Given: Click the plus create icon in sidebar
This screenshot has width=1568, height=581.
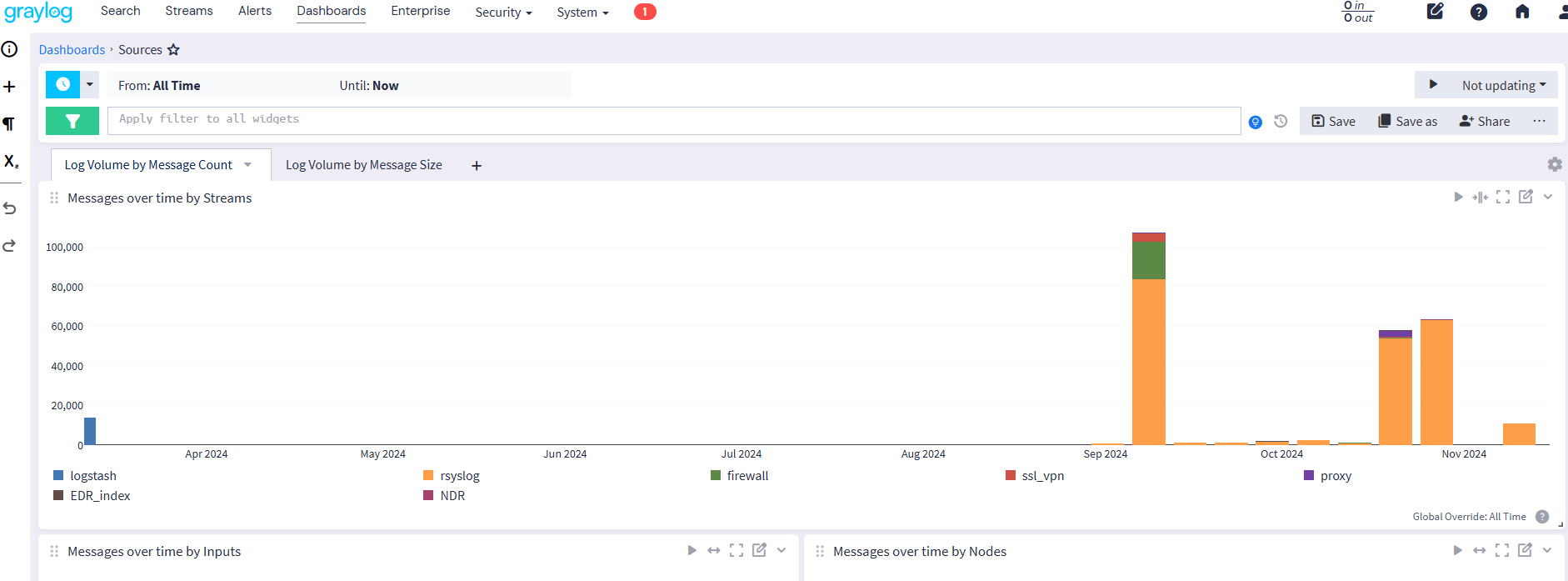Looking at the screenshot, I should (10, 87).
